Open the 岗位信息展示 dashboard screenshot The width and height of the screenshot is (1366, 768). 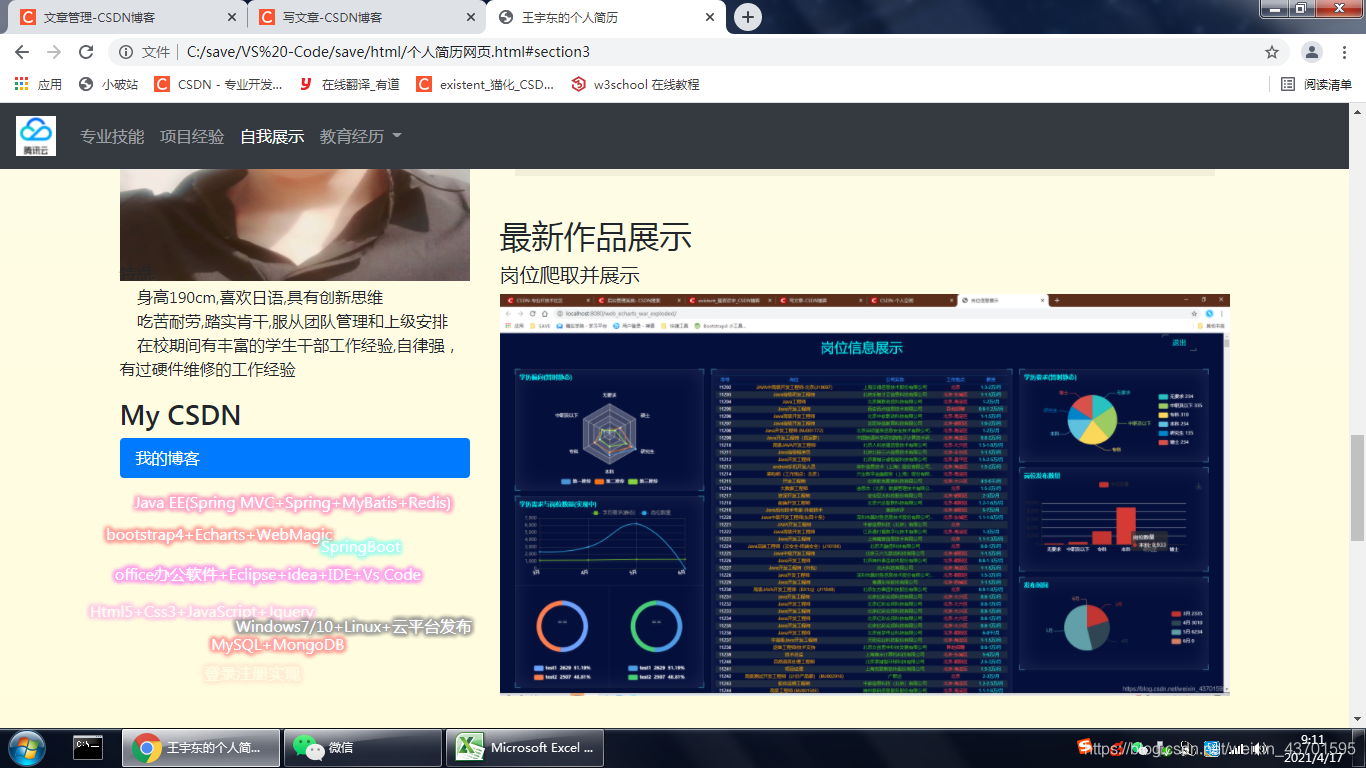[x=865, y=494]
